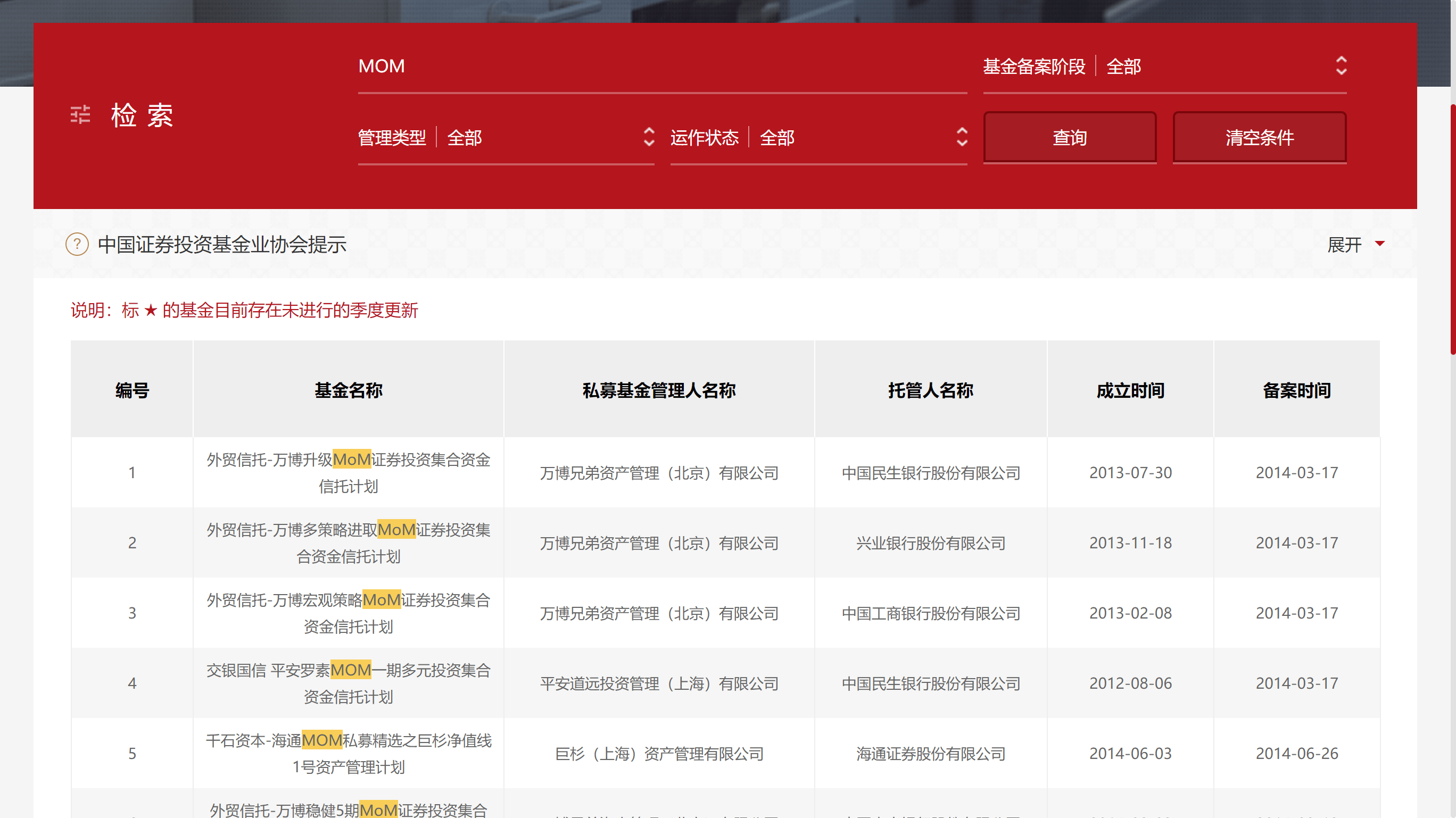This screenshot has width=1456, height=818.
Task: Click the 托管人名称 column header
Action: pyautogui.click(x=930, y=390)
